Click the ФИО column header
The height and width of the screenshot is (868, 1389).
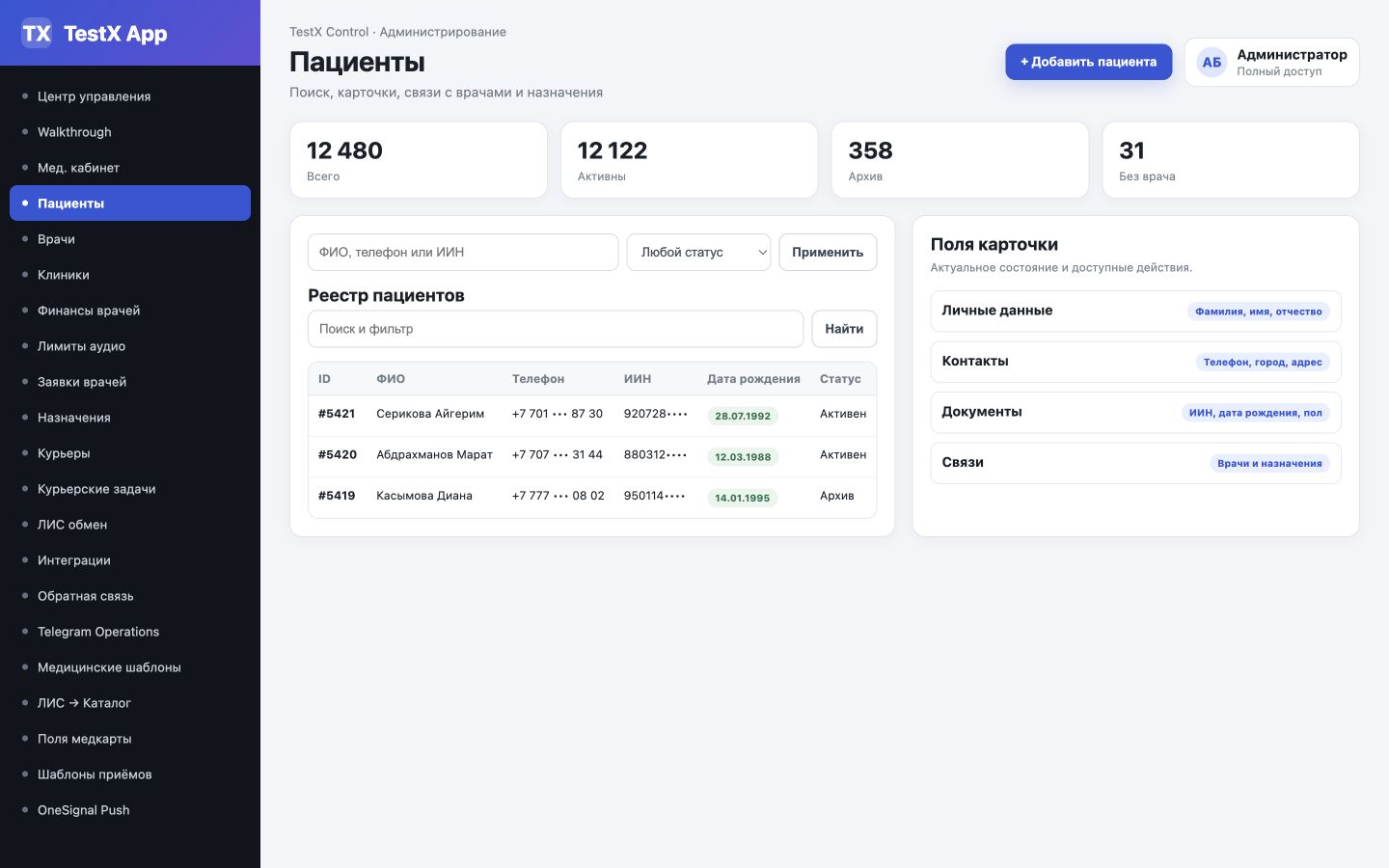391,379
